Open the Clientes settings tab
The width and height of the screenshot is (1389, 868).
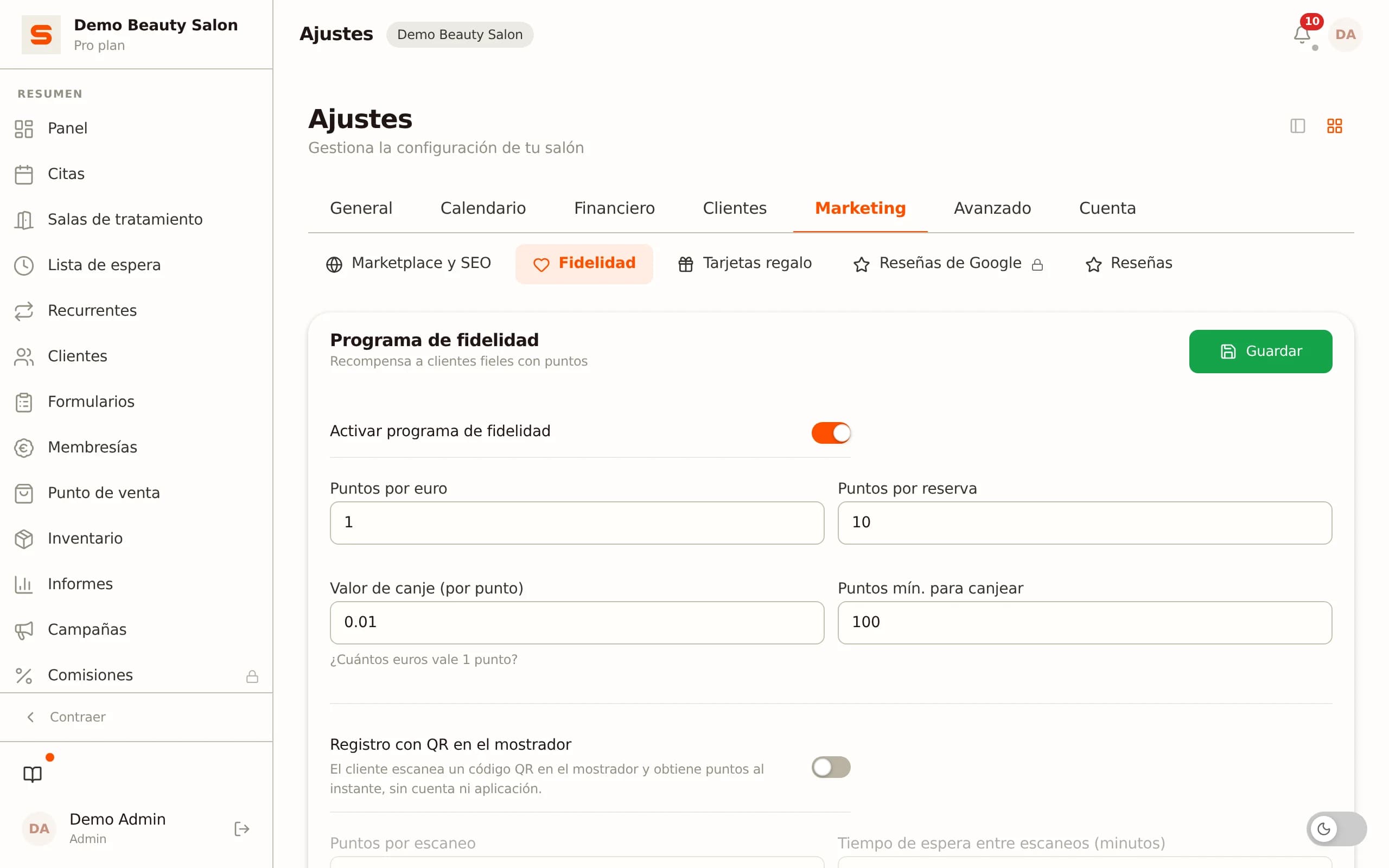pos(735,208)
